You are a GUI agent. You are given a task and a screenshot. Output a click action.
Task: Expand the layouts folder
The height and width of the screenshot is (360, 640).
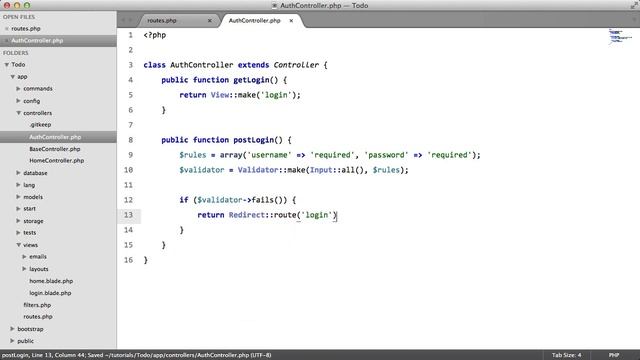click(x=24, y=269)
